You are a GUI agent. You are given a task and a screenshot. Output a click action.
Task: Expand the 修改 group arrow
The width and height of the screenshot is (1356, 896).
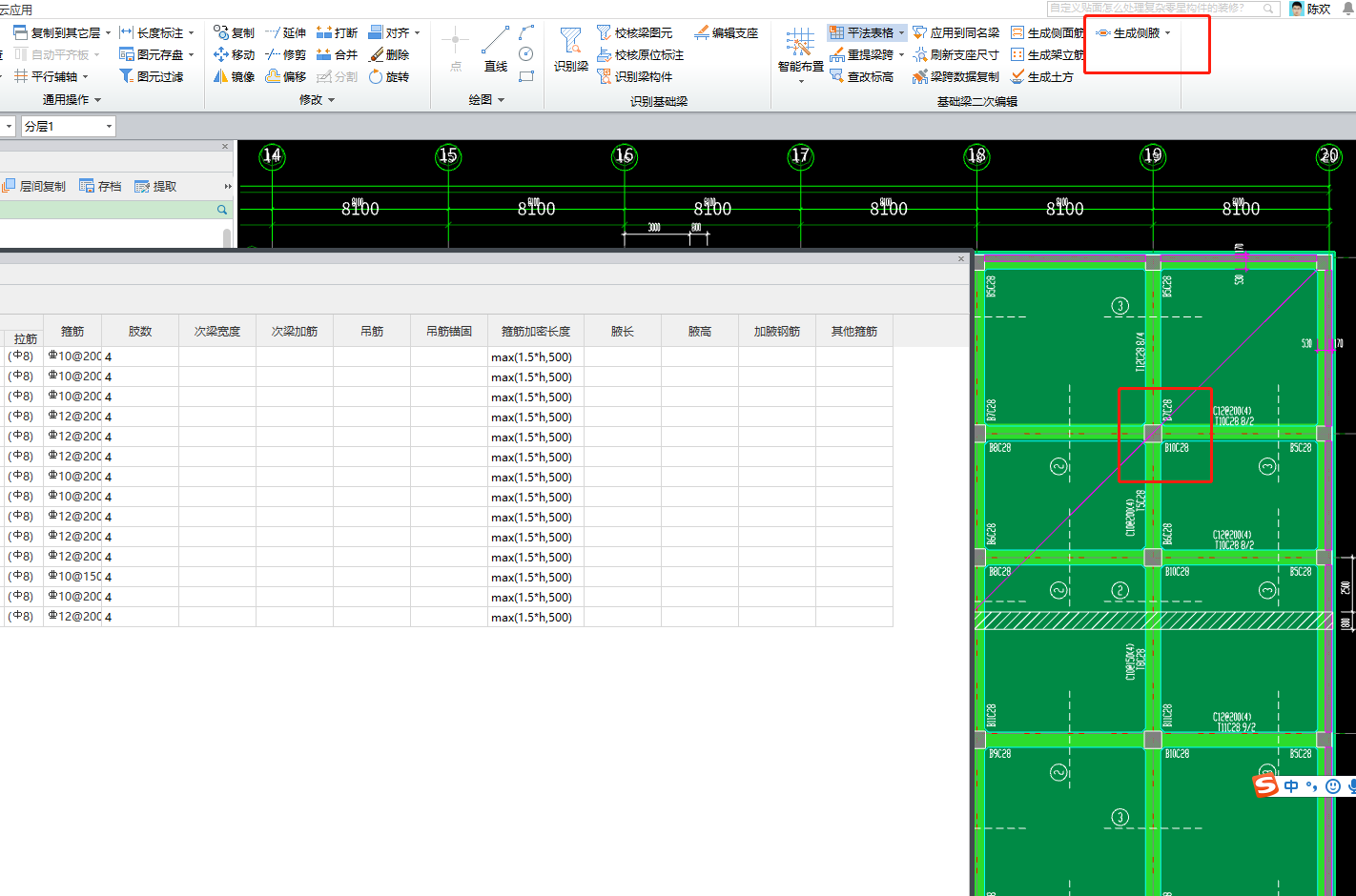click(331, 100)
